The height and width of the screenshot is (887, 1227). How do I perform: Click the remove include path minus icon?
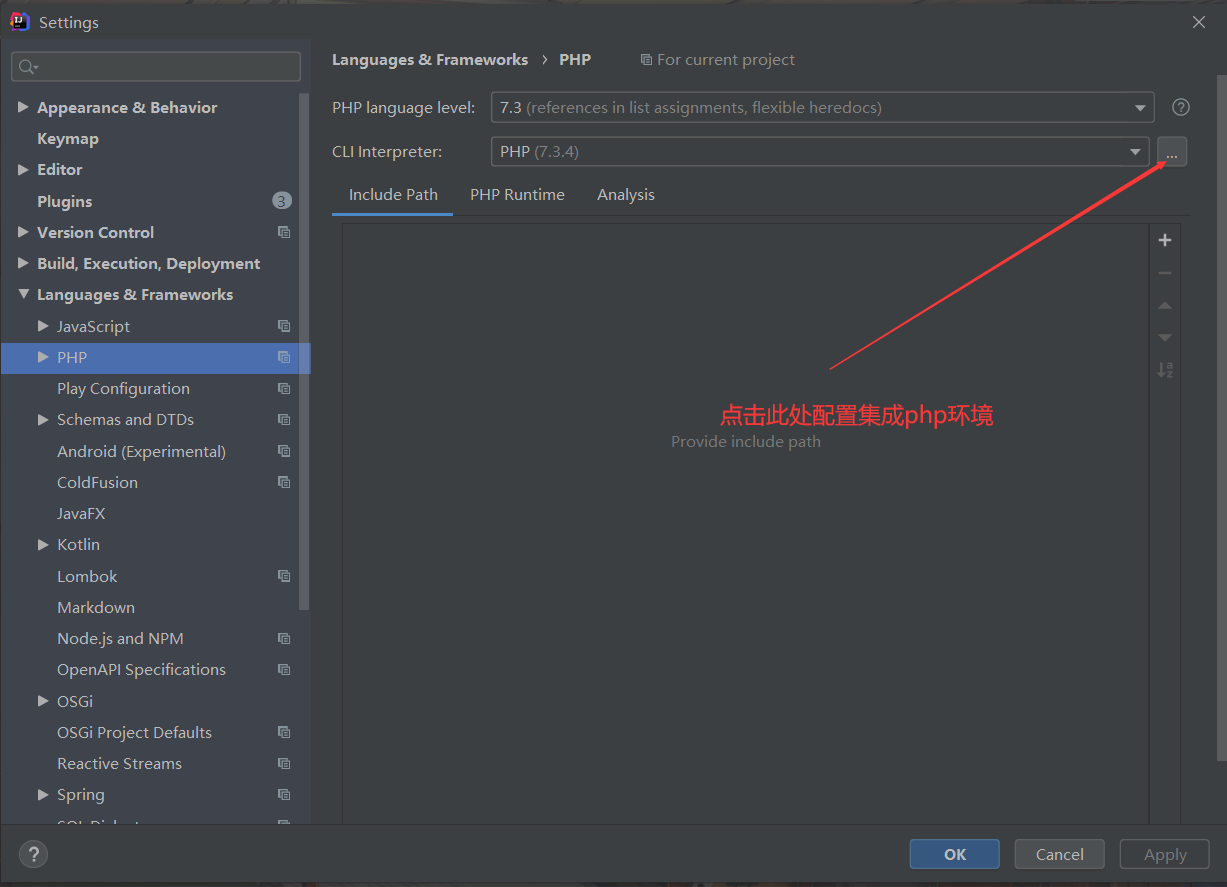pyautogui.click(x=1164, y=273)
